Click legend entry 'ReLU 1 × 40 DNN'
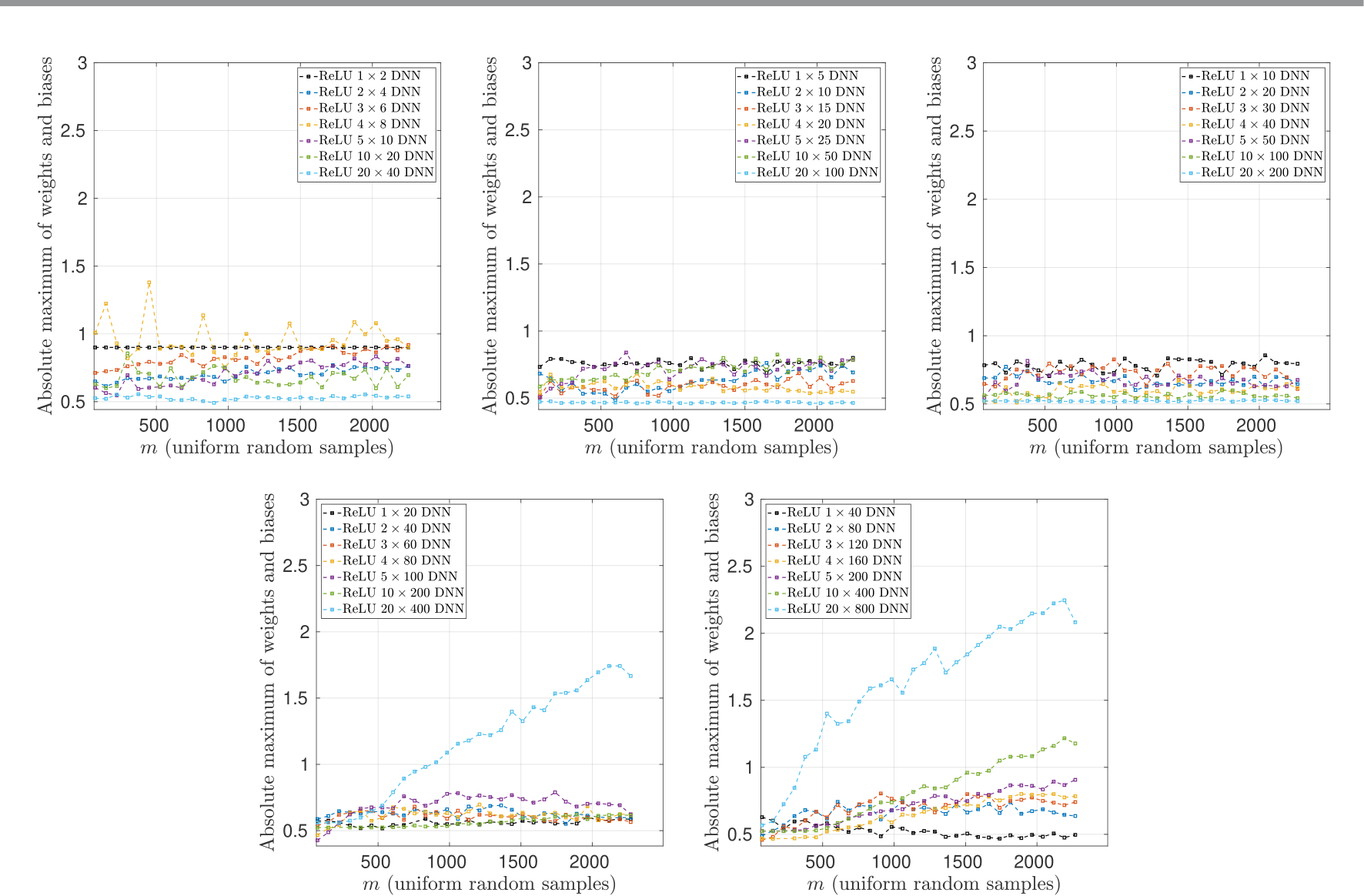 coord(832,512)
